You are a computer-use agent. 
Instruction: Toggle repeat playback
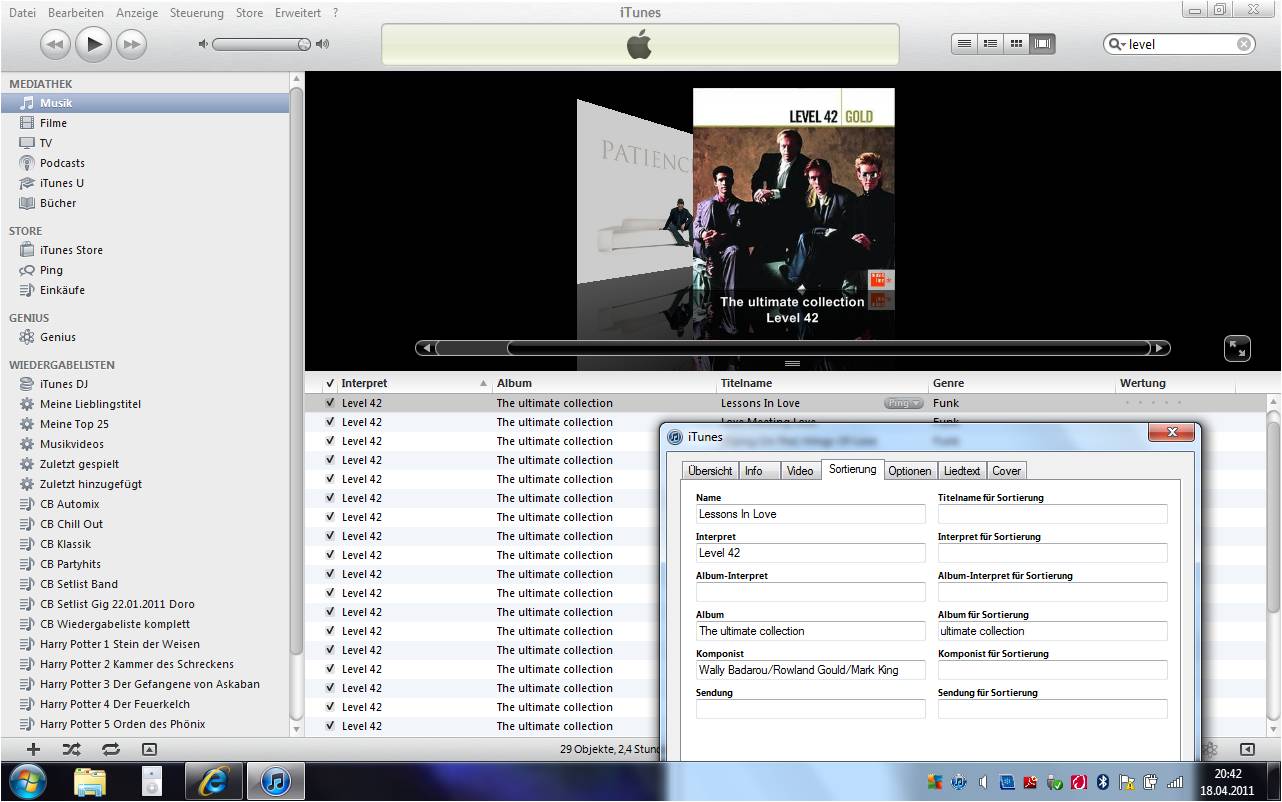[x=110, y=749]
